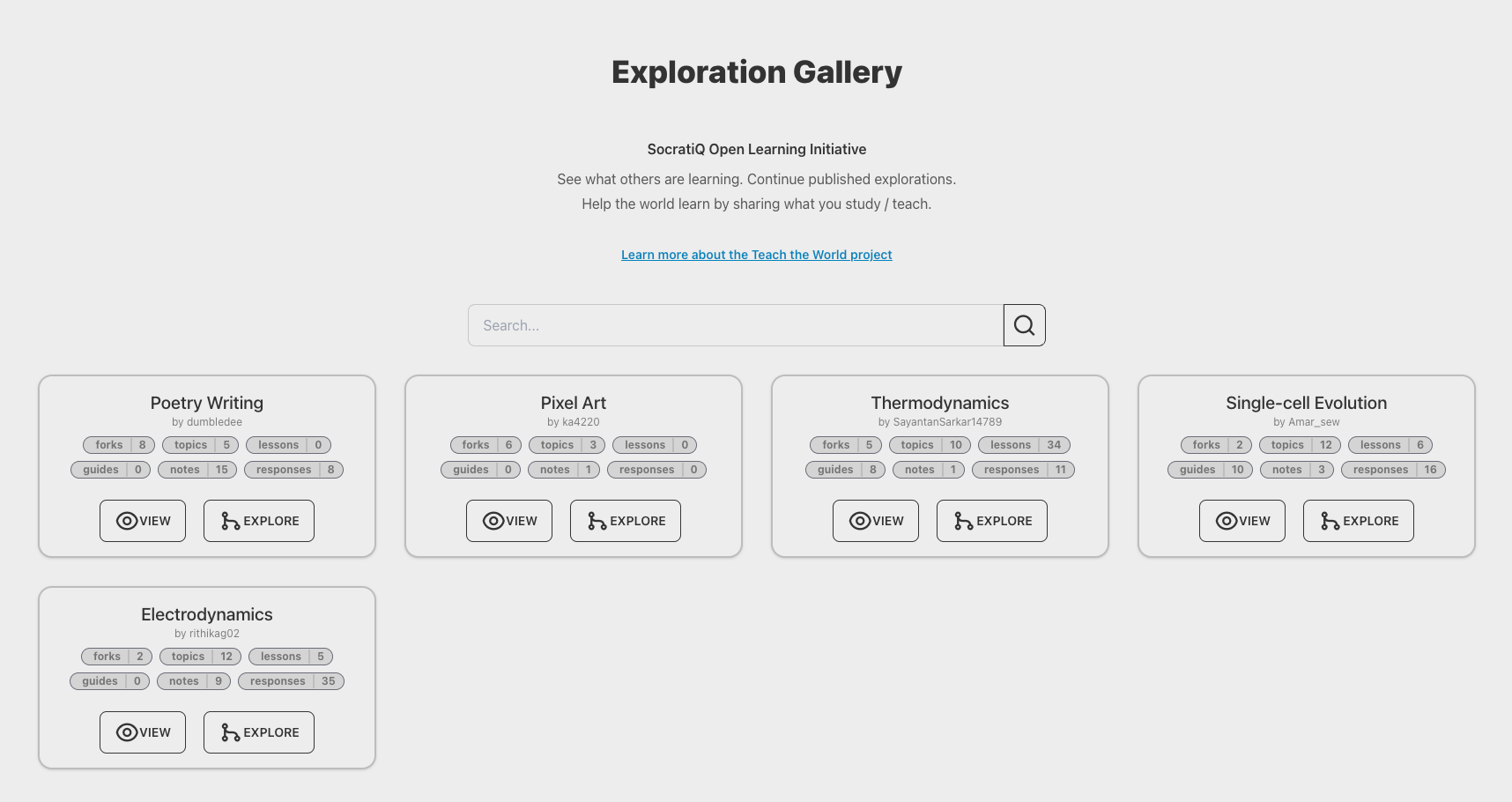Click the Electrodynamics notes badge
Image resolution: width=1512 pixels, height=802 pixels.
[194, 681]
